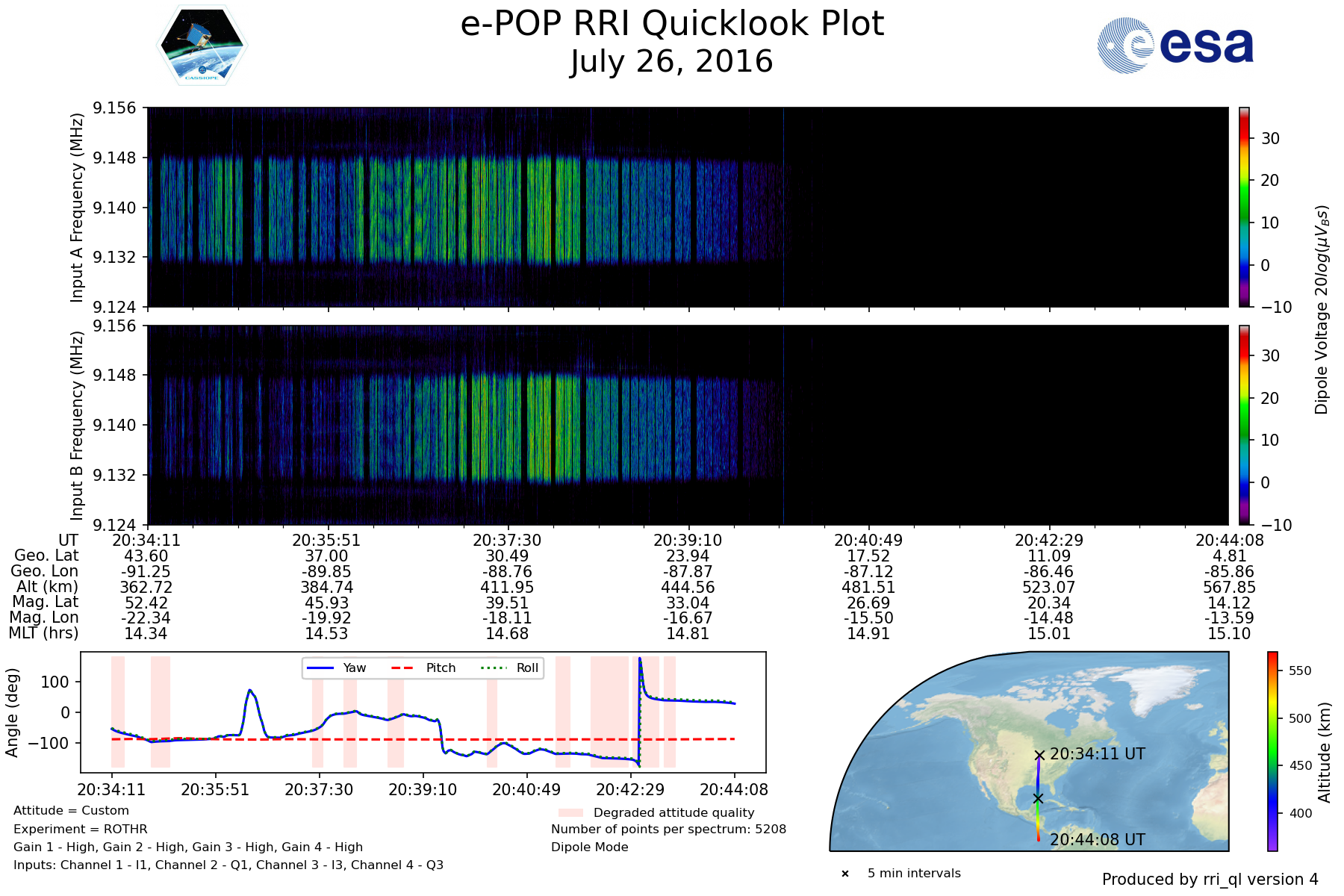1344x896 pixels.
Task: Click the pink Degraded attitude quality swatch
Action: click(570, 812)
